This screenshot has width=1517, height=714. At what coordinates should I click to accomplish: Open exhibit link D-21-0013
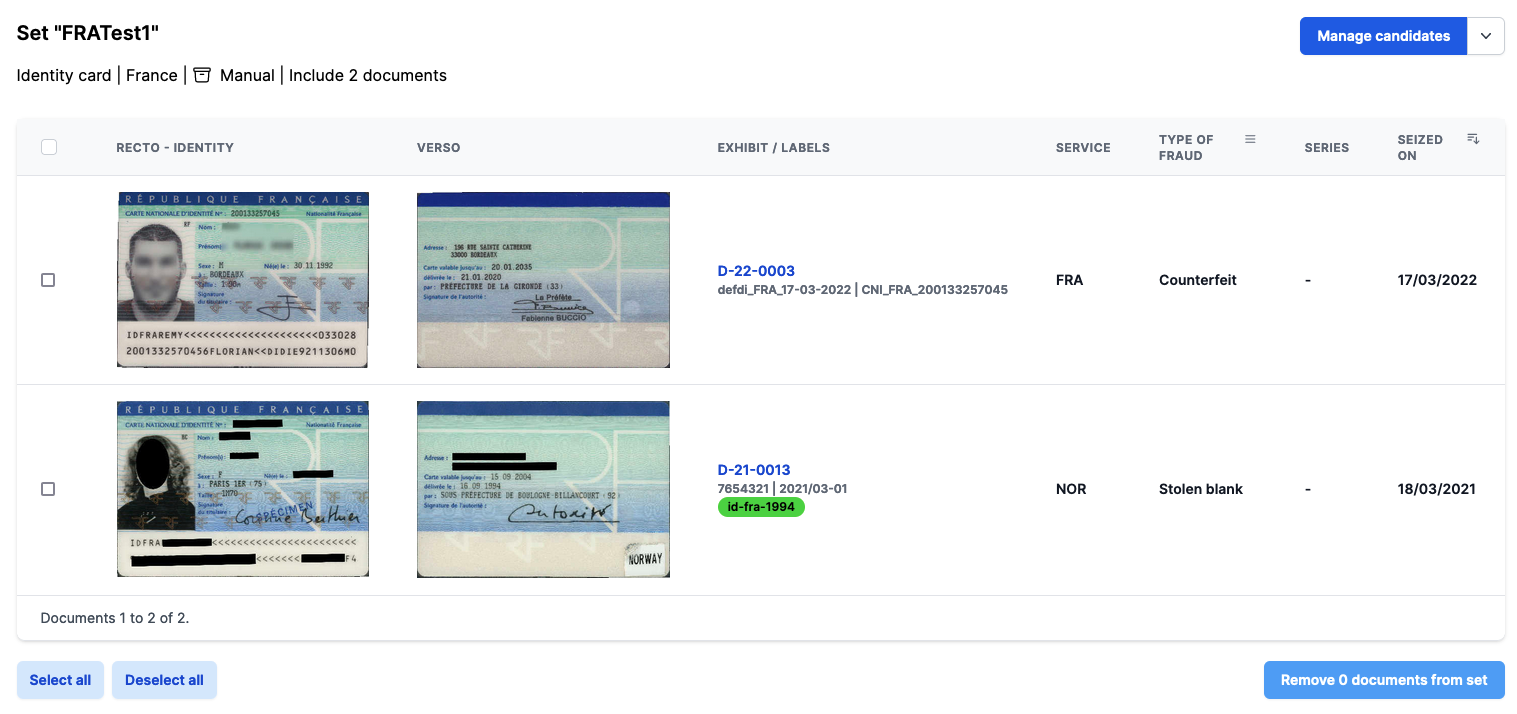[754, 470]
